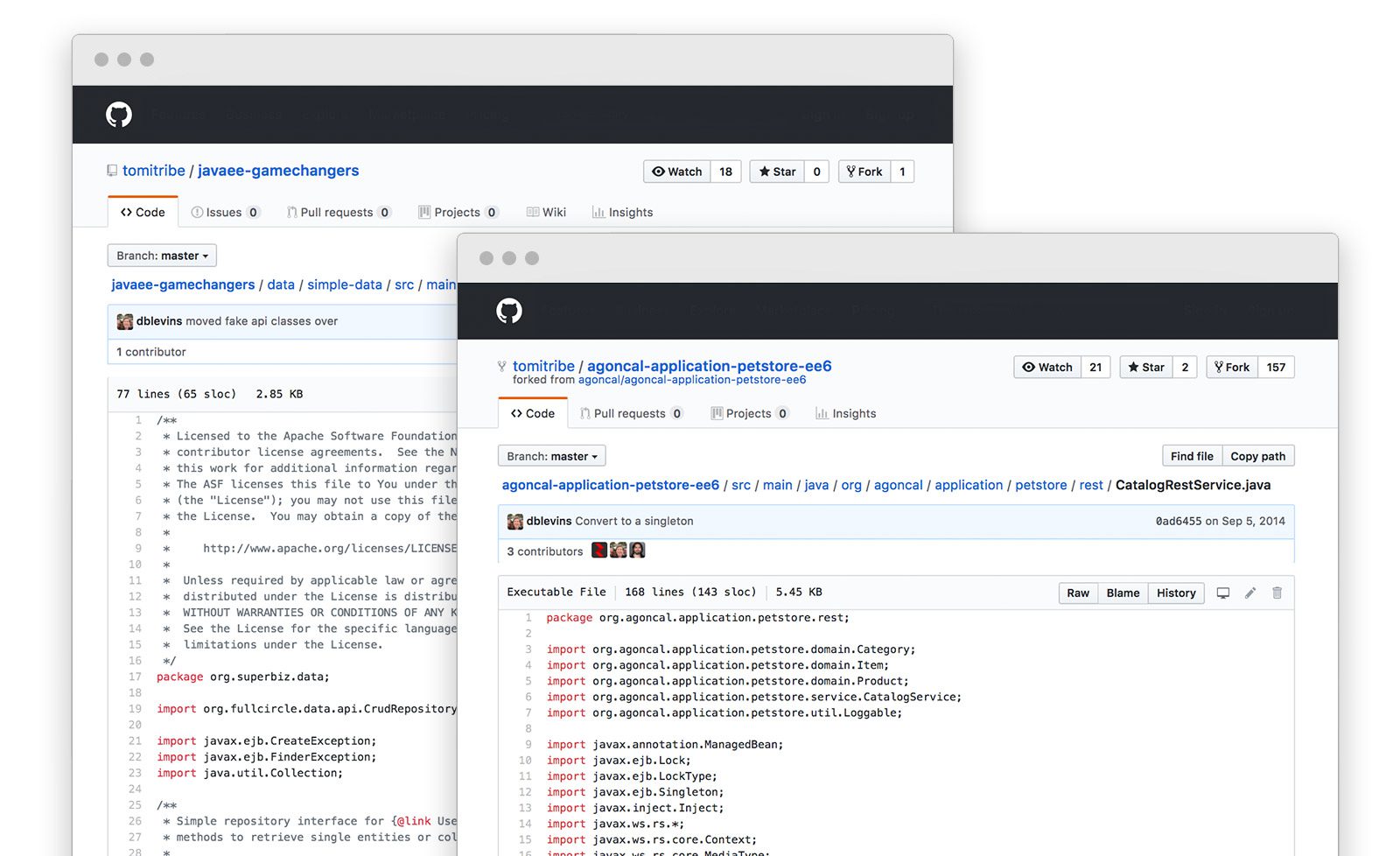The image size is (1400, 856).
Task: Open watcher count 18 in back window
Action: click(x=725, y=172)
